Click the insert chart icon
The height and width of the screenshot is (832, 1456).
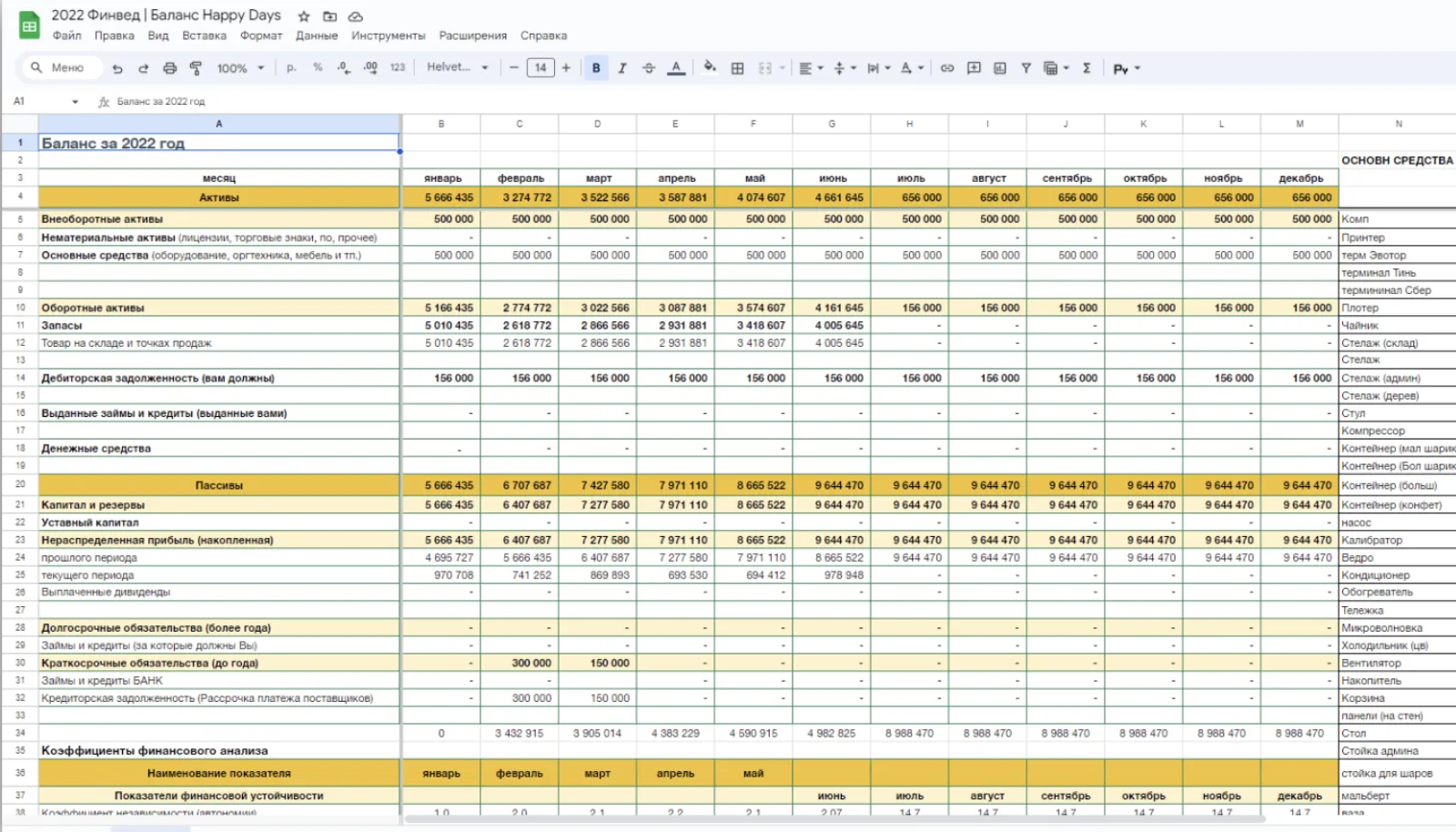pyautogui.click(x=1000, y=68)
